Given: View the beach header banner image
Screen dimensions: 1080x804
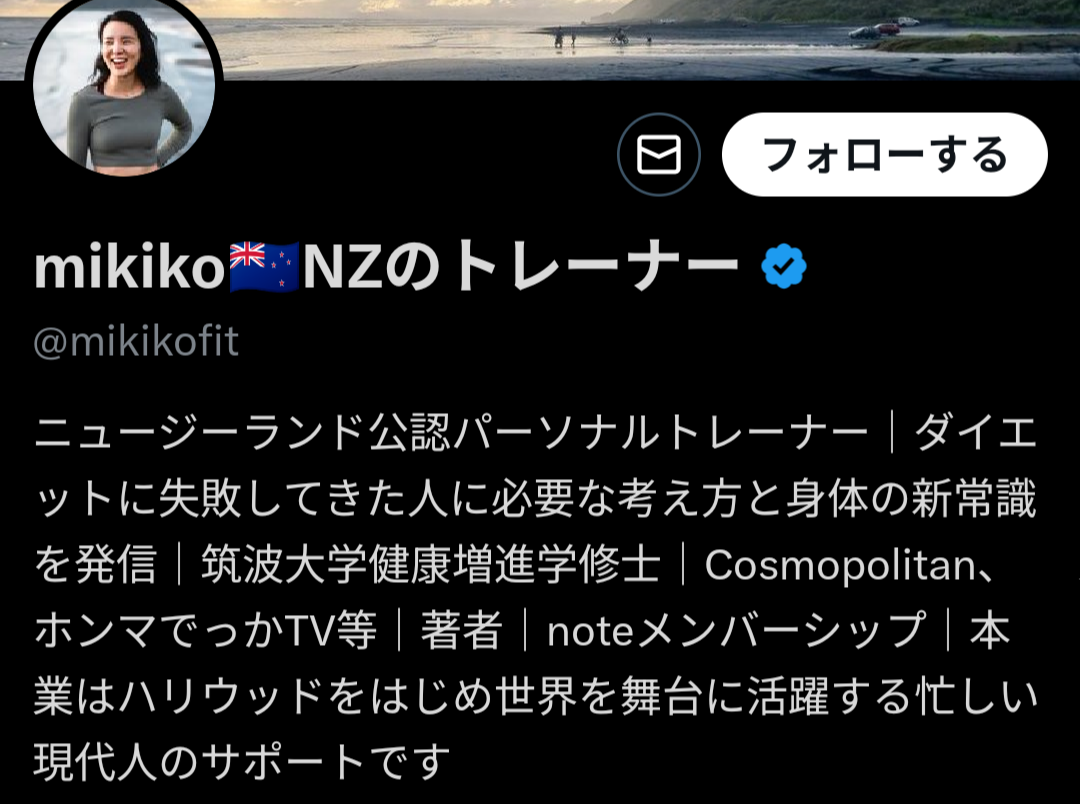Looking at the screenshot, I should pyautogui.click(x=647, y=40).
